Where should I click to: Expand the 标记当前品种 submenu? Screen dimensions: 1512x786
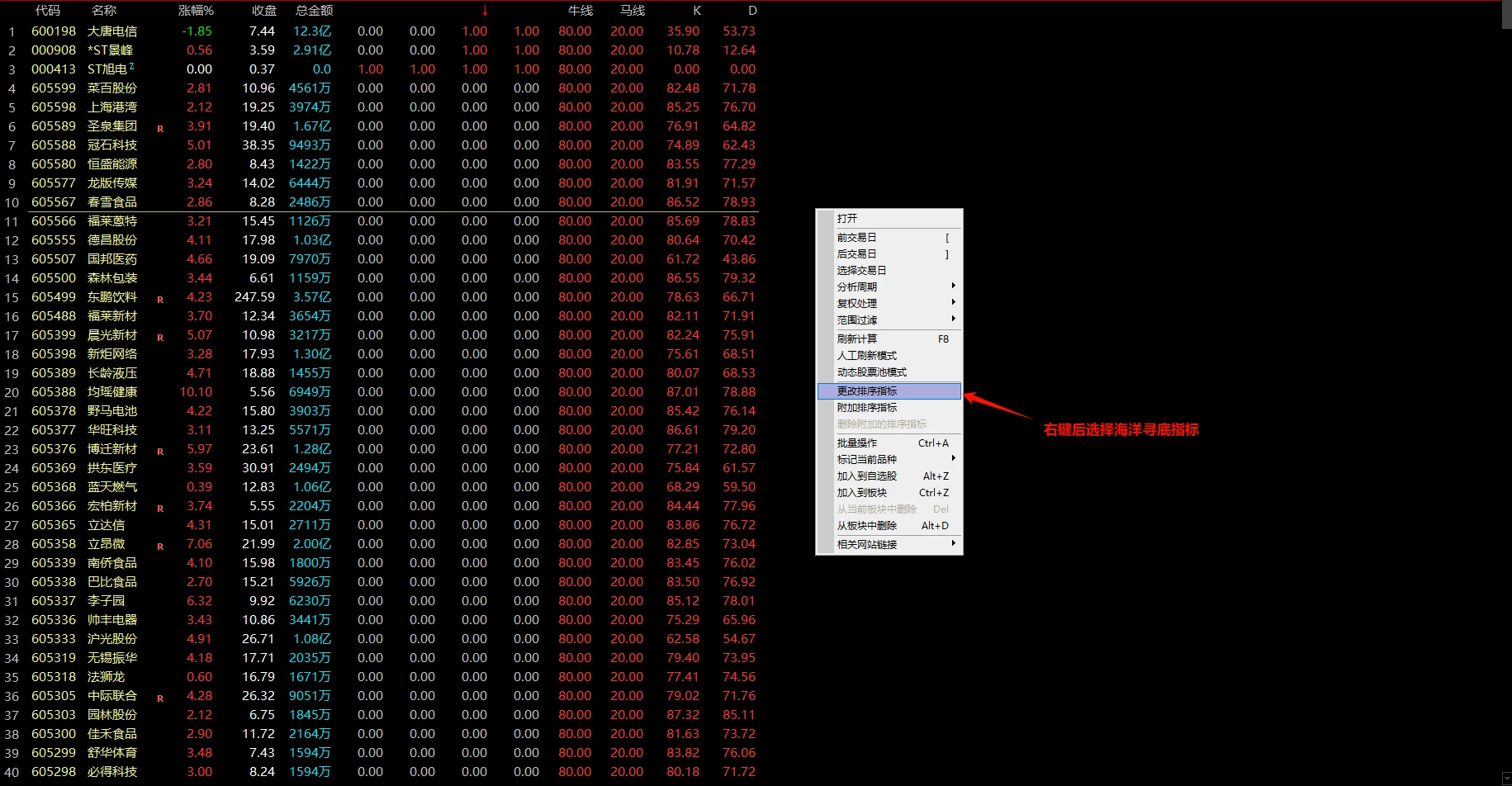click(x=889, y=459)
